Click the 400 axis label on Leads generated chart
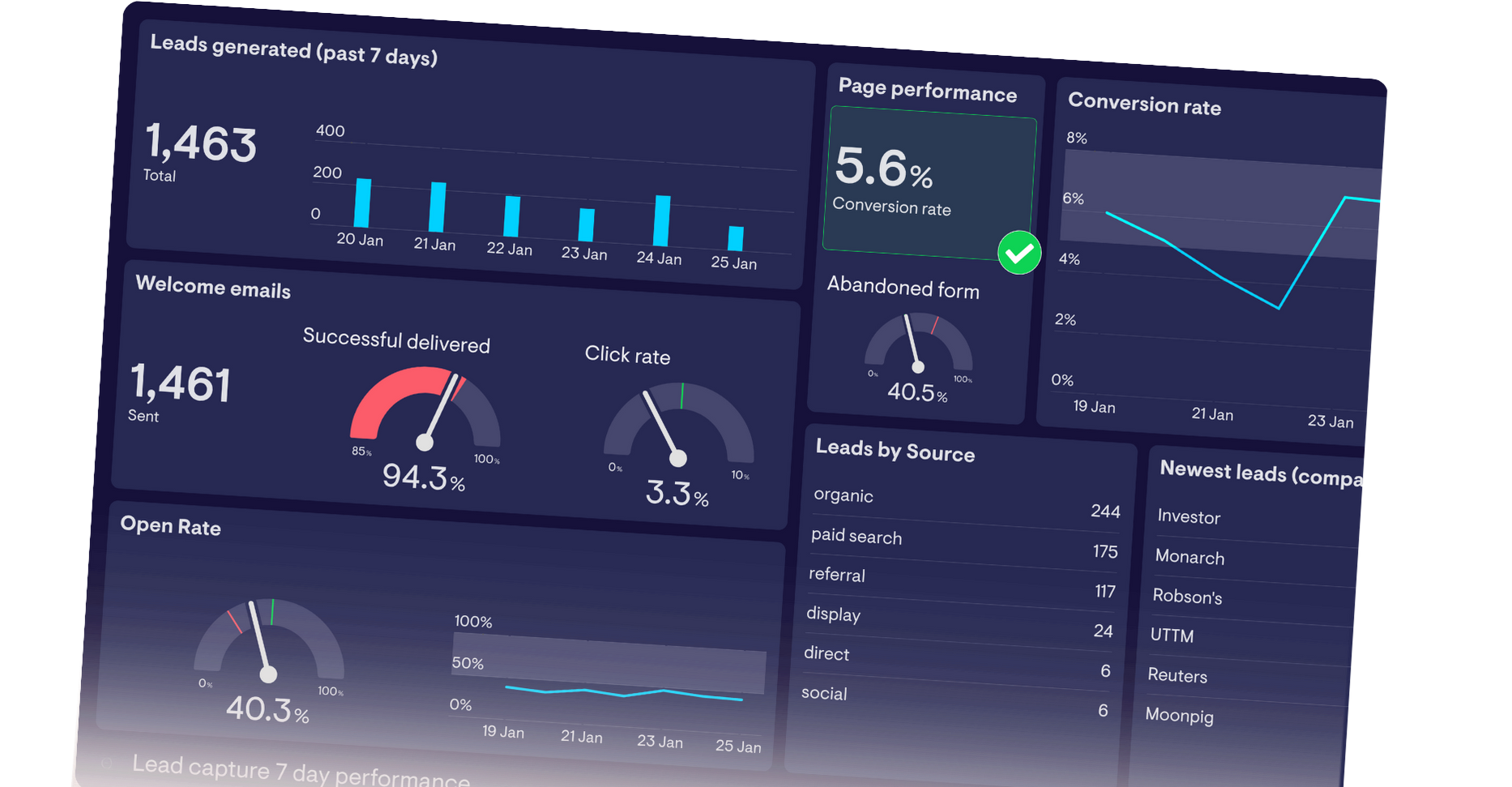Screen dimensions: 1512x787 [x=331, y=130]
